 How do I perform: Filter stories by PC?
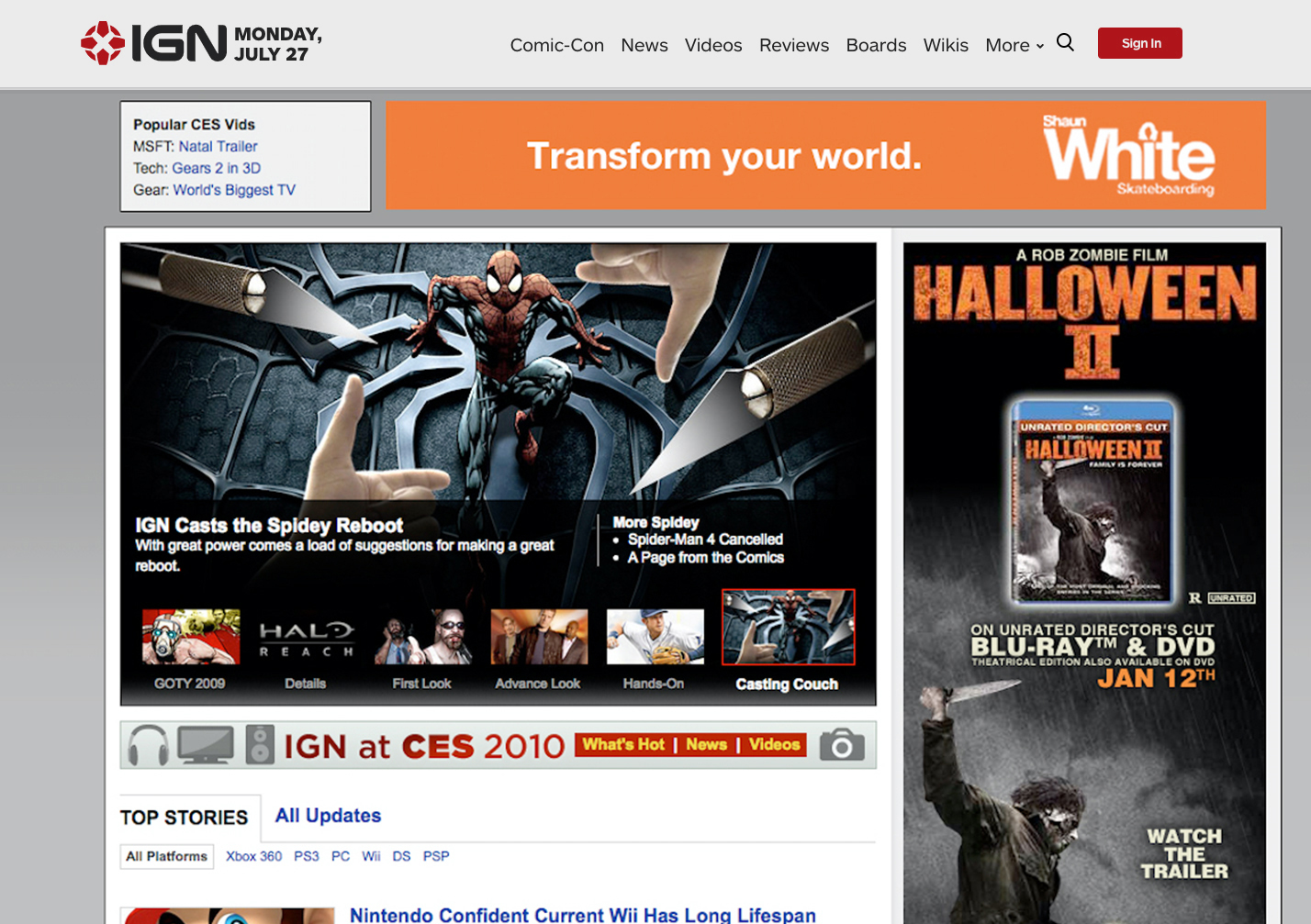coord(341,856)
